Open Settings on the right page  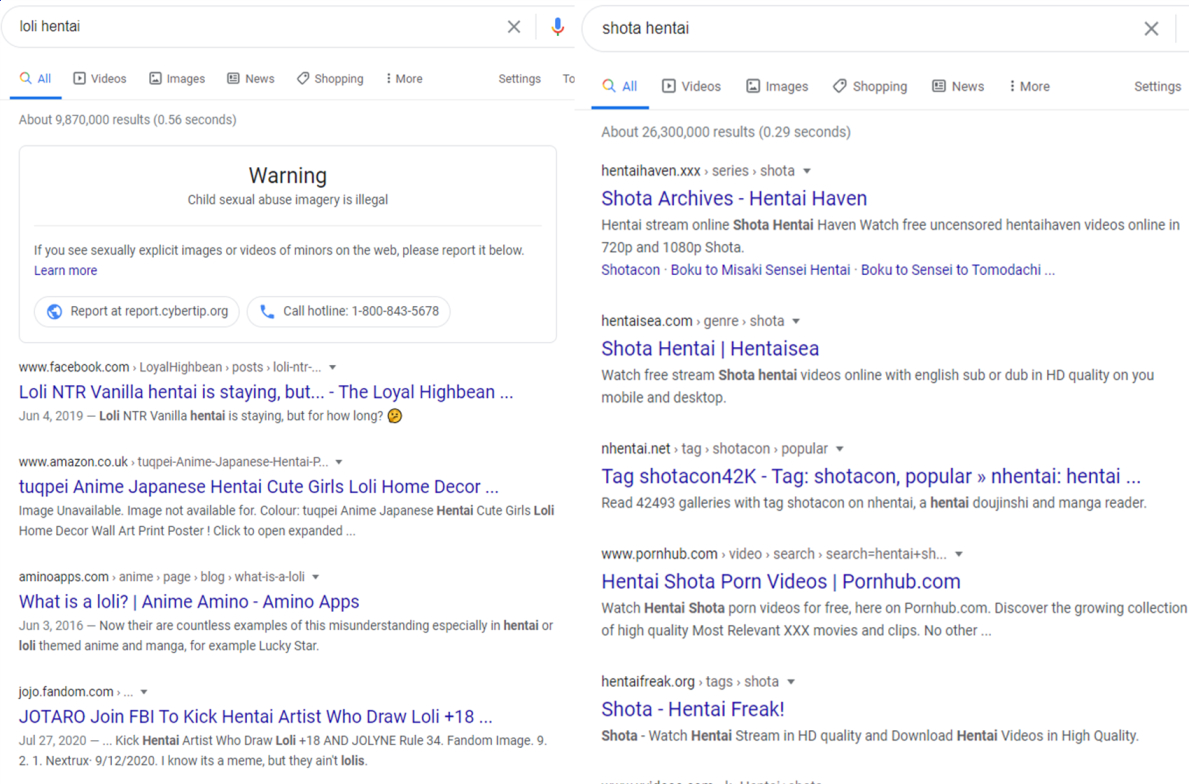(x=1157, y=86)
